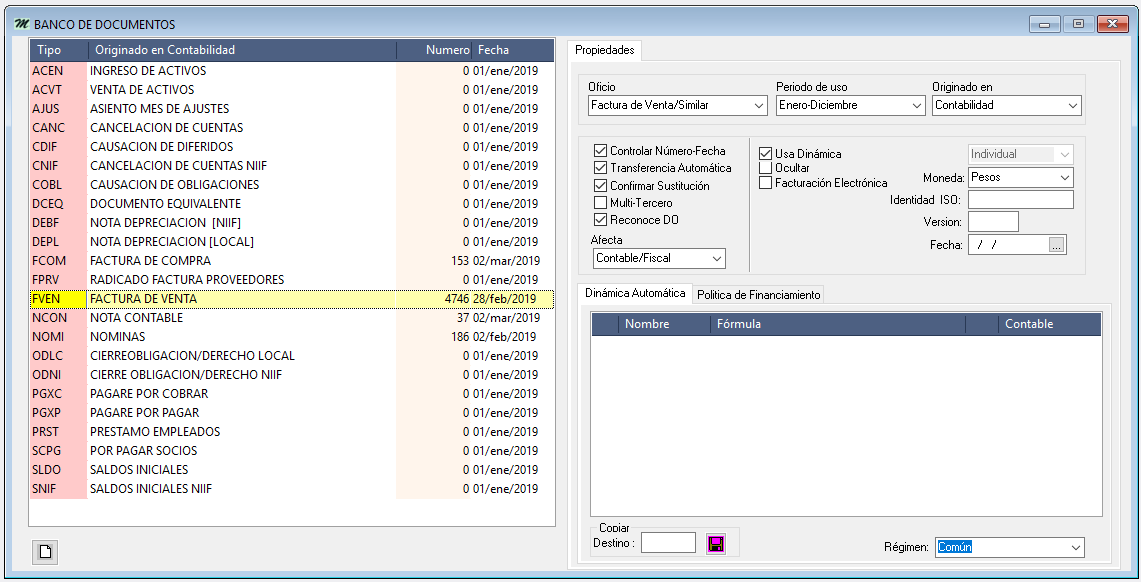Viewport: 1141px width, 582px height.
Task: Click the application logo icon in title bar
Action: [x=21, y=24]
